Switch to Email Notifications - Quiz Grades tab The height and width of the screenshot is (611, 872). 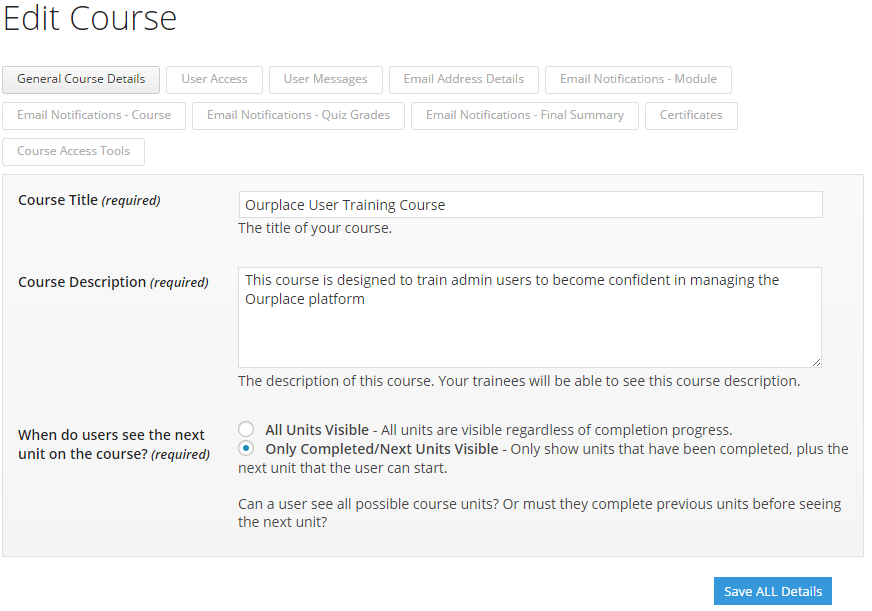[298, 116]
